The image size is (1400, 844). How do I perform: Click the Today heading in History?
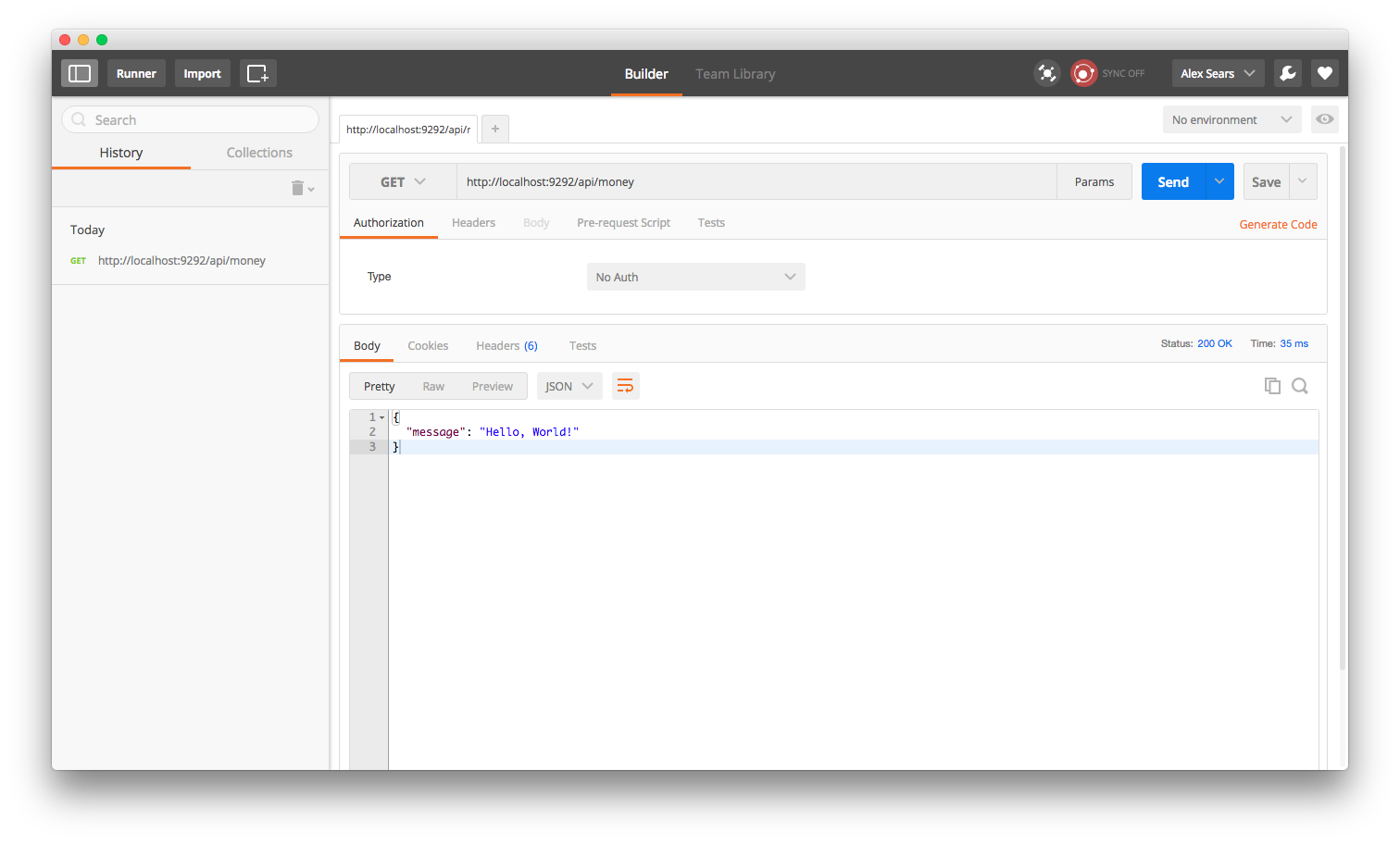coord(87,230)
